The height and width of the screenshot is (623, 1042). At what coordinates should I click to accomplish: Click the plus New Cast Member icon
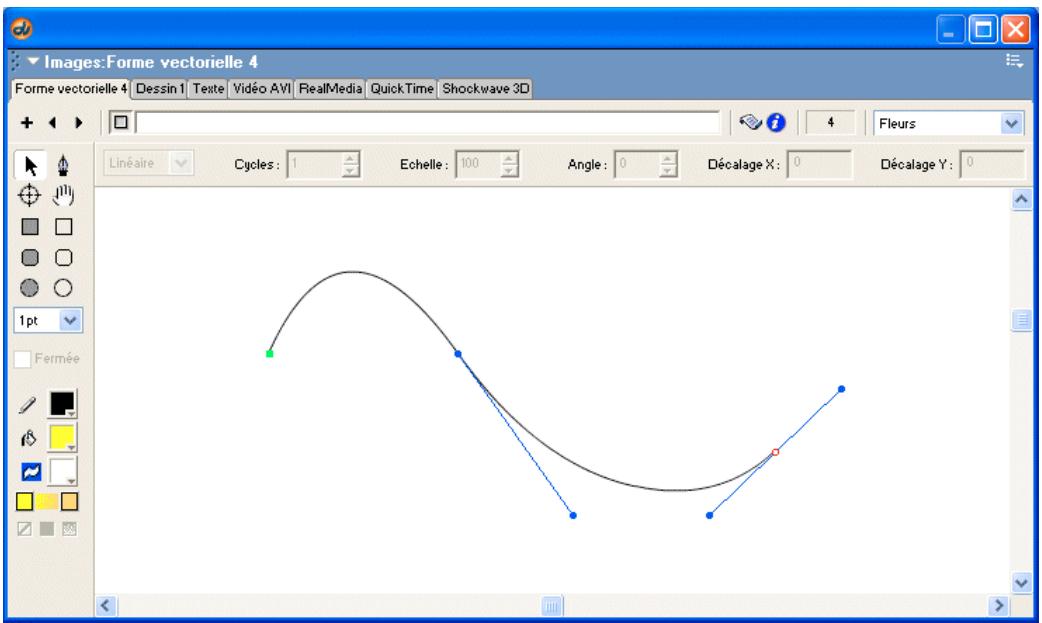pos(26,122)
